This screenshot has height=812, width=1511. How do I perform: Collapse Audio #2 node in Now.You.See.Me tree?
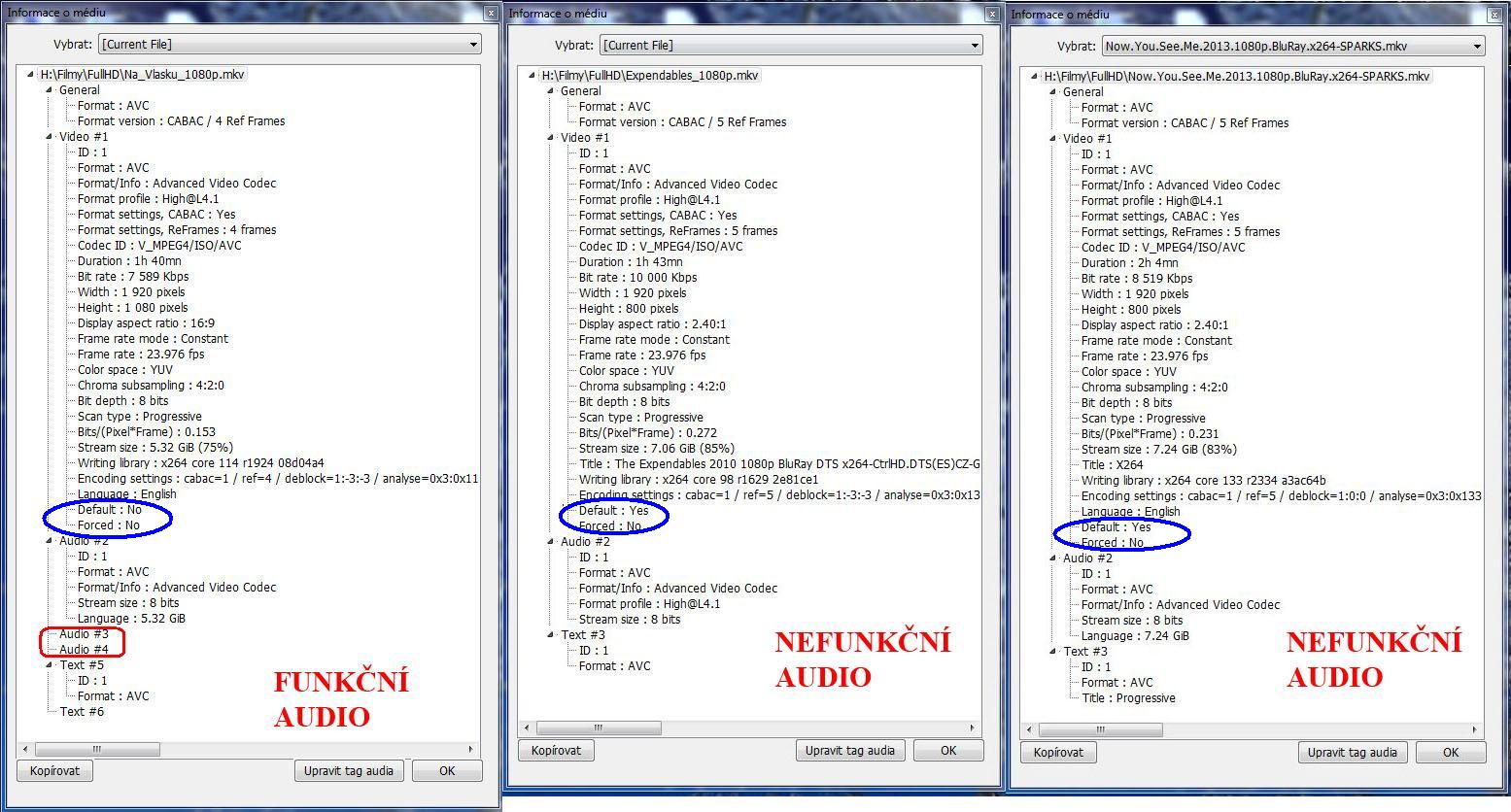[1053, 558]
